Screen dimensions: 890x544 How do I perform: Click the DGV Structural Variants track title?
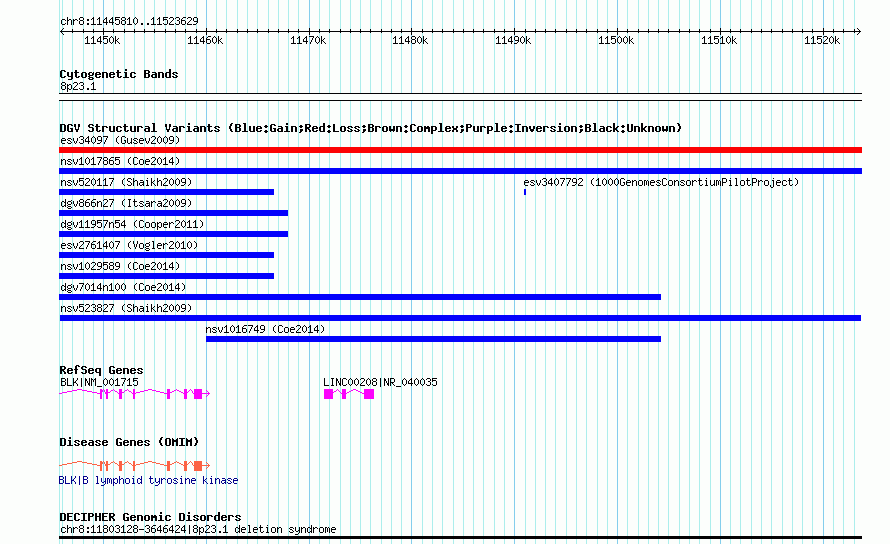coord(371,128)
